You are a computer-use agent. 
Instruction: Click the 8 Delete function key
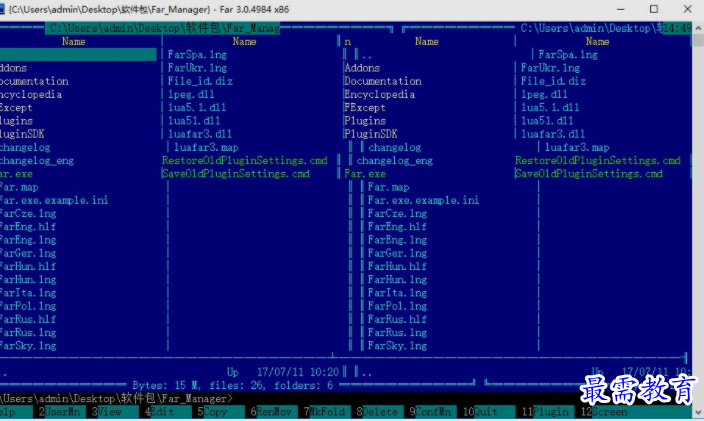point(377,412)
